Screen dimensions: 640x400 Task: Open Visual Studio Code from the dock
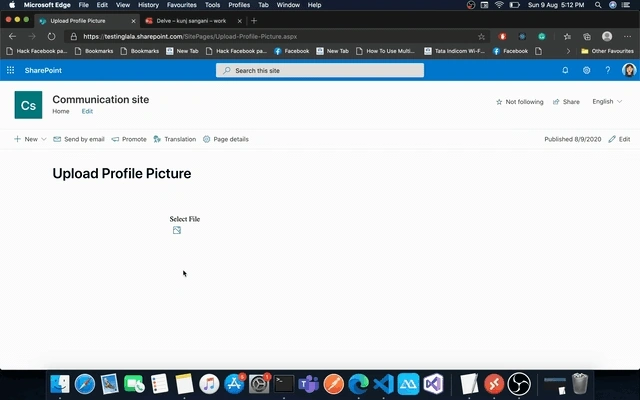click(383, 384)
